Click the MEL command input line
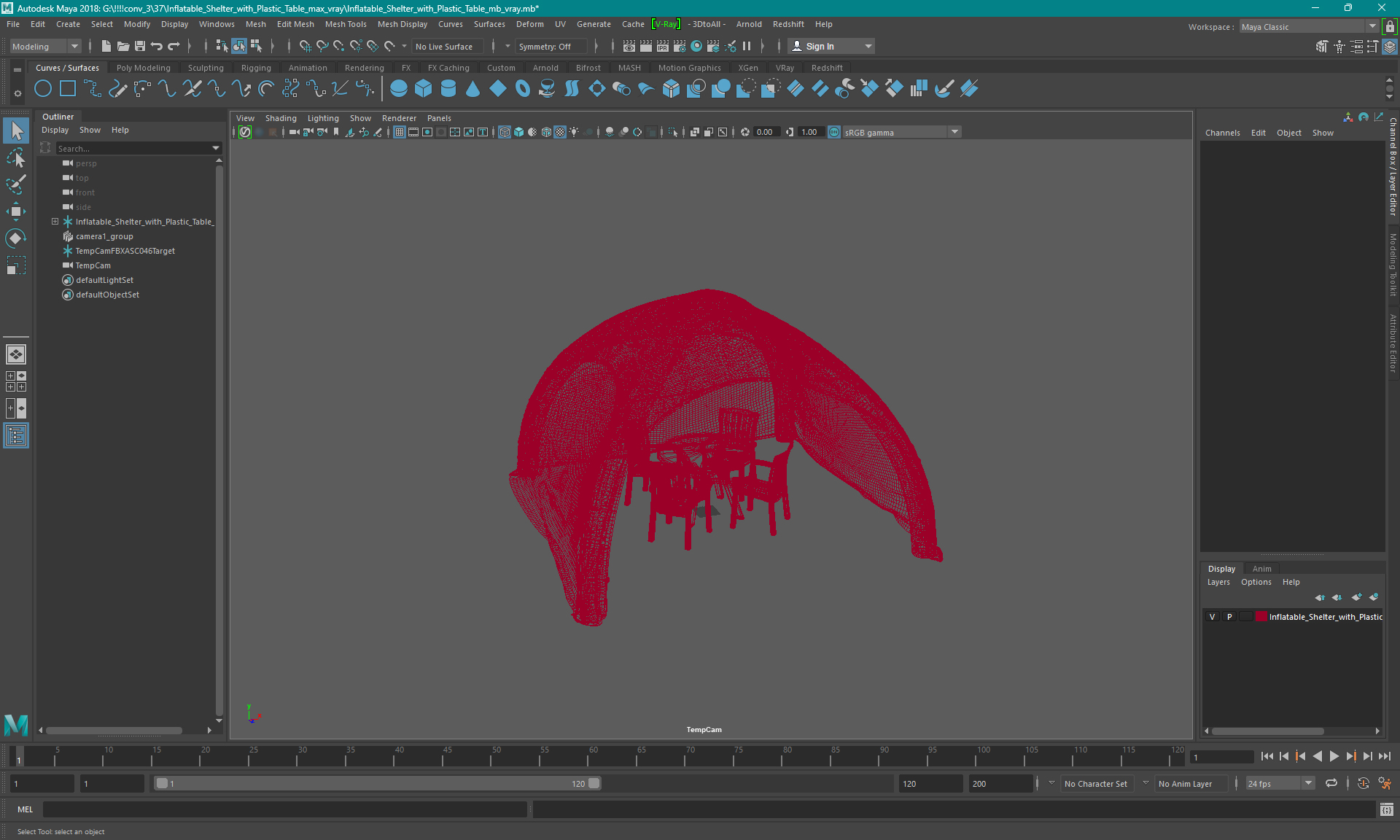The height and width of the screenshot is (840, 1400). 285,809
